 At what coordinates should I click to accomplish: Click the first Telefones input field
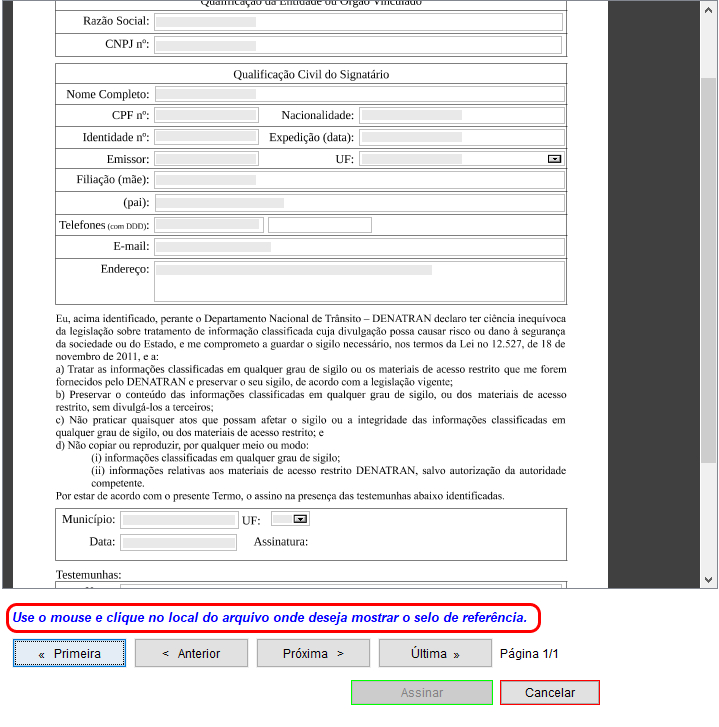click(x=209, y=225)
